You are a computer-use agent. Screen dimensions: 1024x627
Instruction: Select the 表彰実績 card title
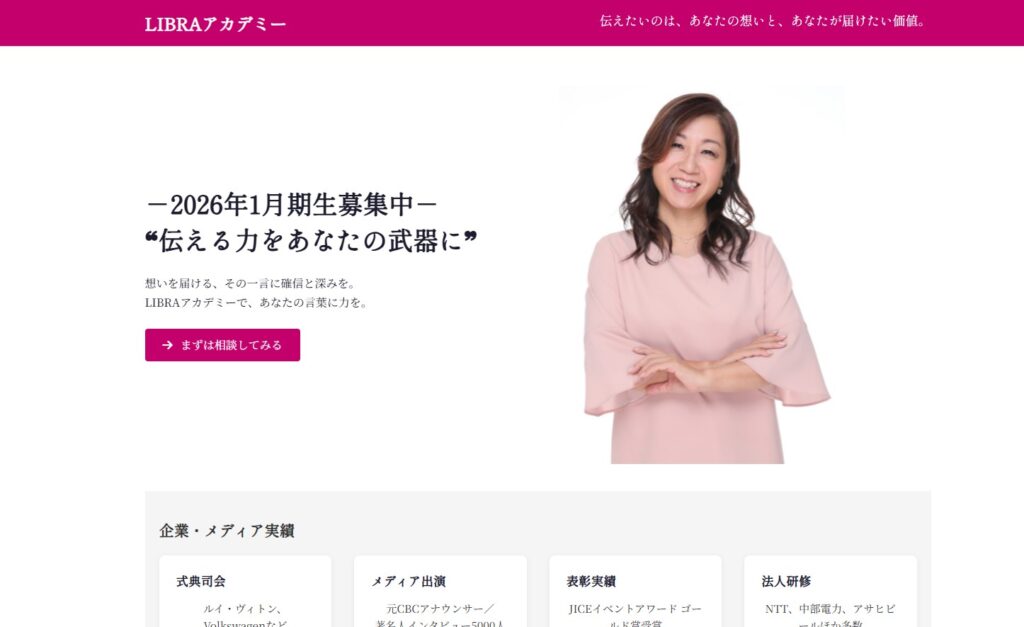(x=591, y=581)
